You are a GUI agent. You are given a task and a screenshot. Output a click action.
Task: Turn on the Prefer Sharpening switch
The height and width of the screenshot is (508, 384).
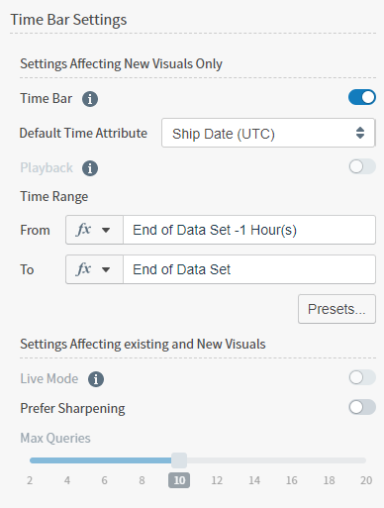tap(362, 407)
